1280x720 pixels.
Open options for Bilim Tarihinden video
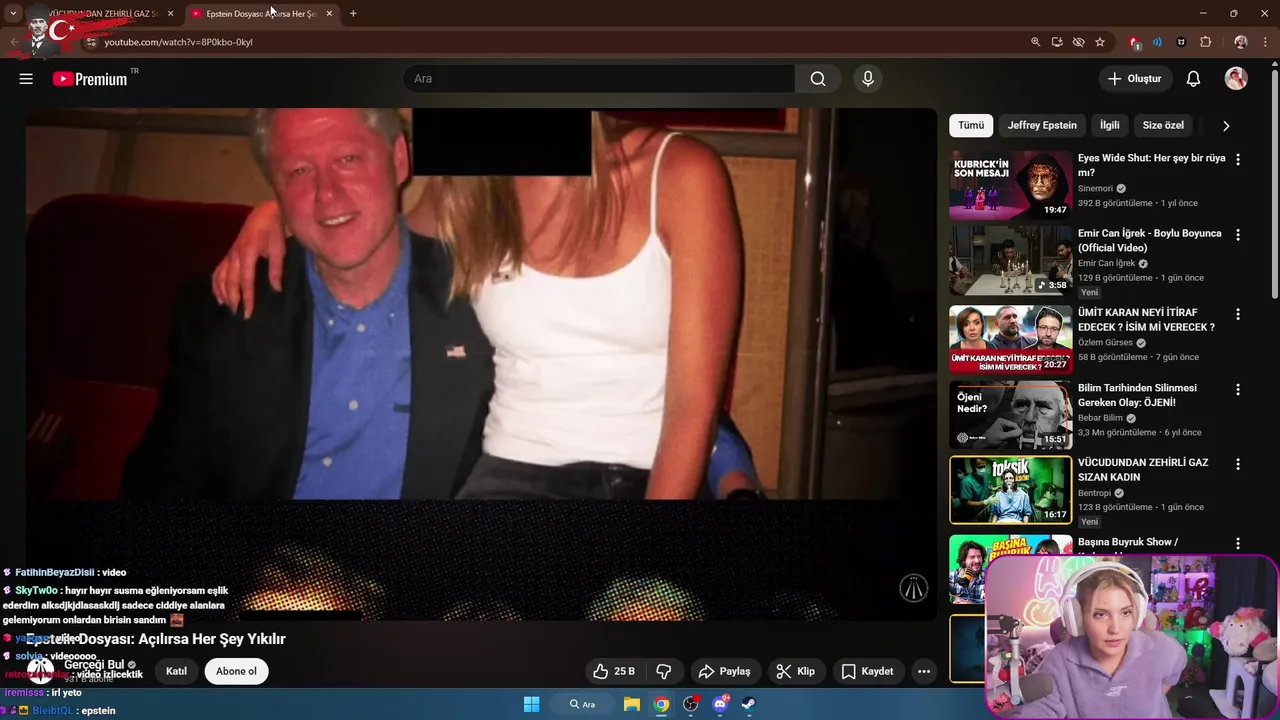[x=1238, y=389]
